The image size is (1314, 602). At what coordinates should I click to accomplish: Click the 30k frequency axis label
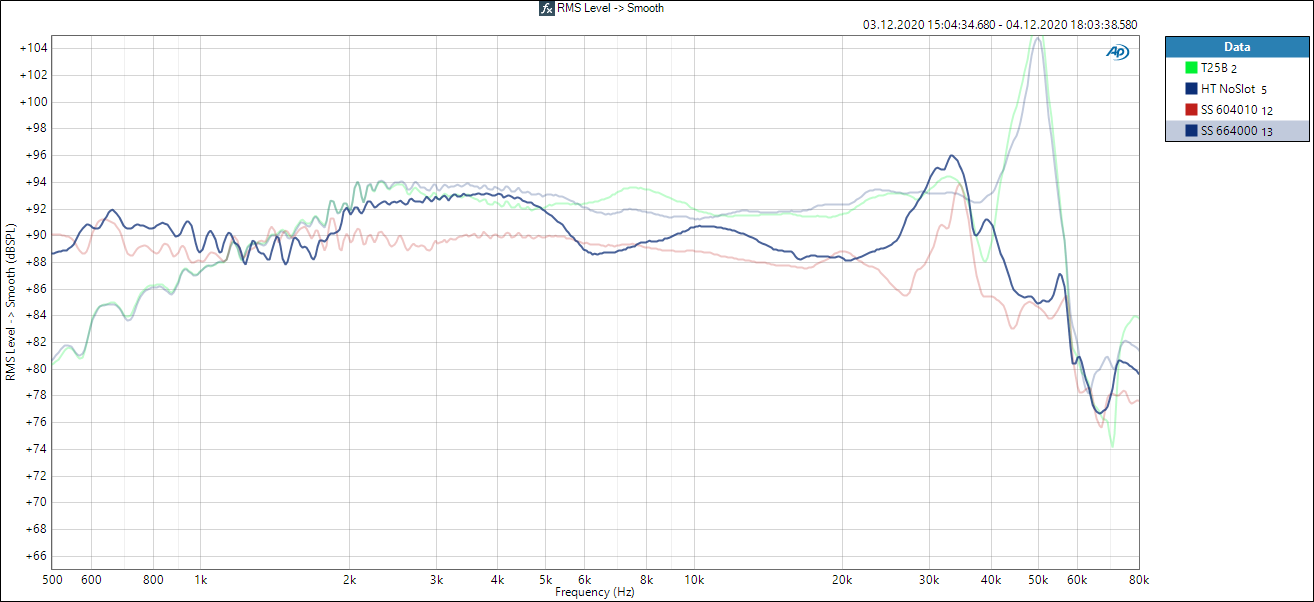tap(929, 580)
